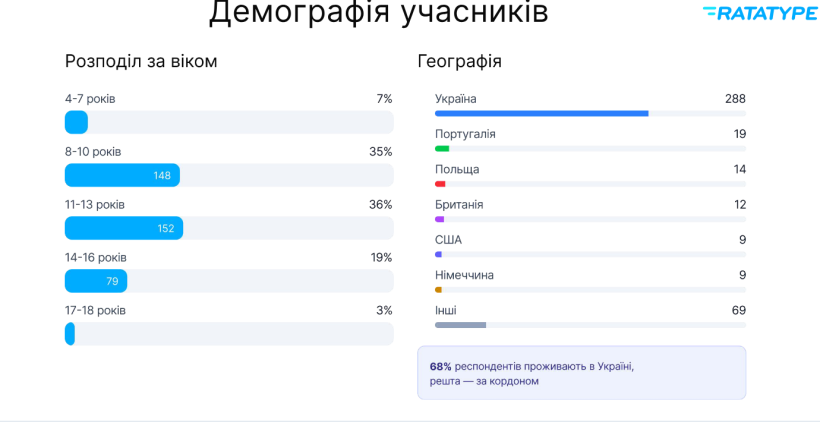The width and height of the screenshot is (820, 435).
Task: Click the США country label
Action: pos(448,240)
